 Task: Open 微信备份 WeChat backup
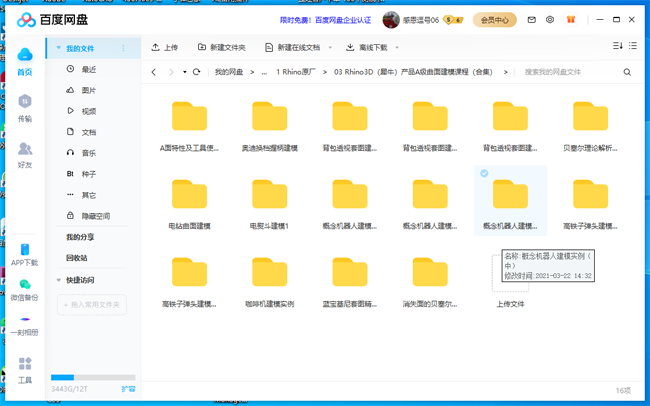24,289
